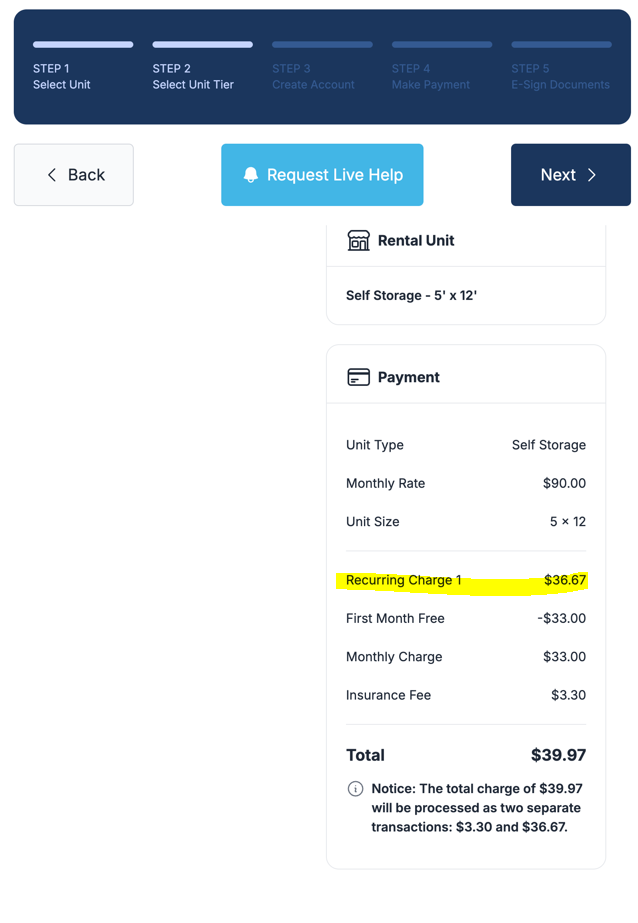This screenshot has width=638, height=923.
Task: Click the left chevron inside the Back button
Action: (51, 174)
